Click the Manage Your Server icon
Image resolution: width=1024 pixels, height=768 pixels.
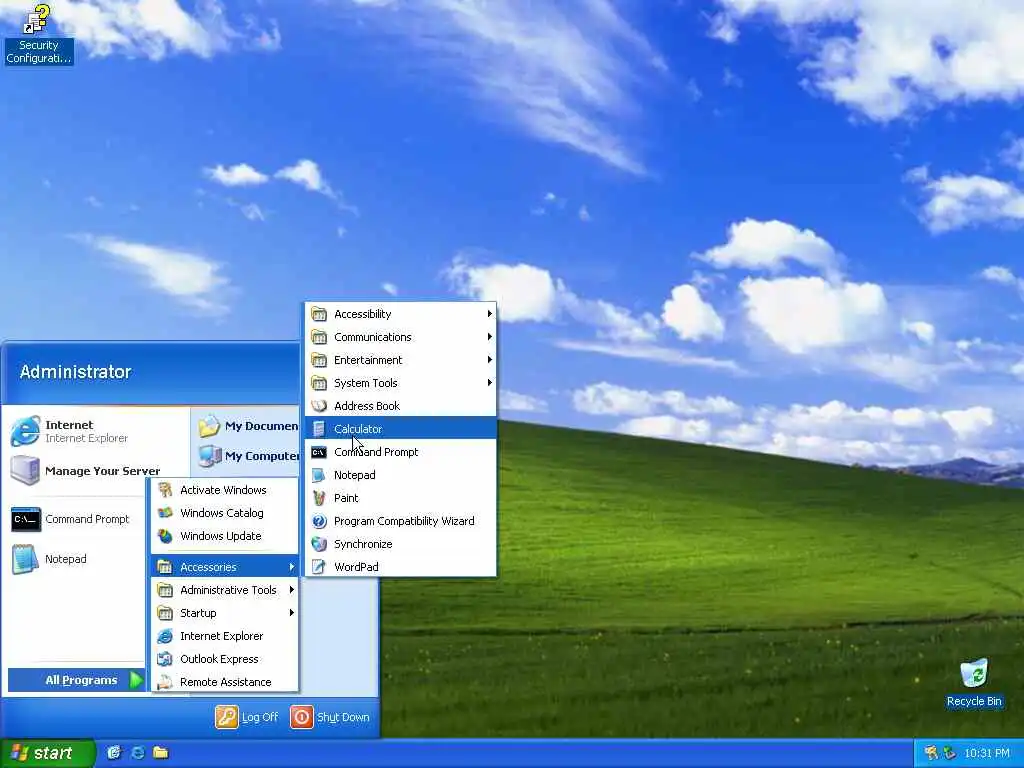25,471
